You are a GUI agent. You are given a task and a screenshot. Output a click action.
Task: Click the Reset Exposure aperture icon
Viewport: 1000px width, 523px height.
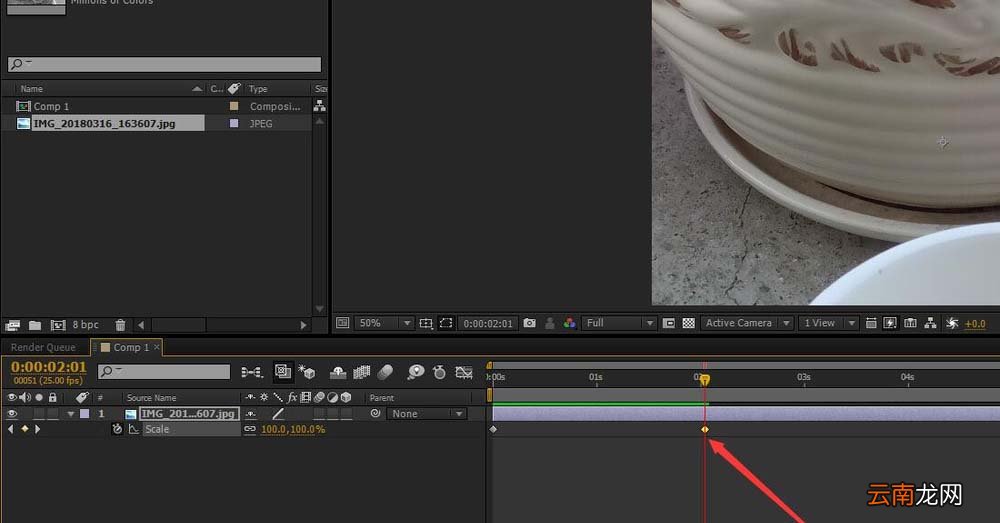(x=952, y=323)
